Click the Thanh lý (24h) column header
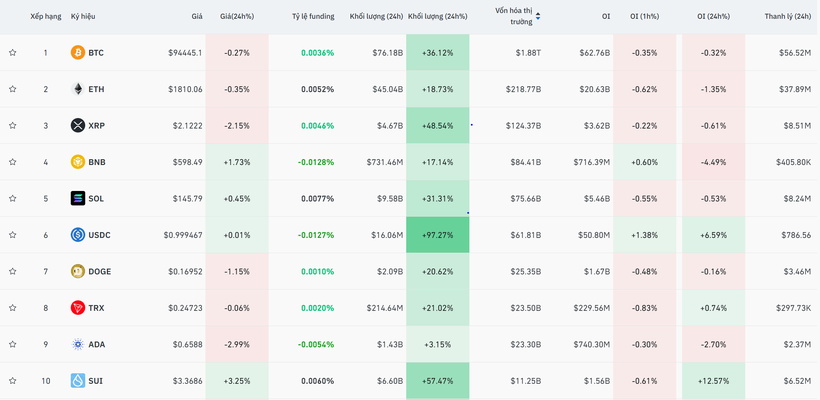Viewport: 820px width, 400px height. coord(787,16)
